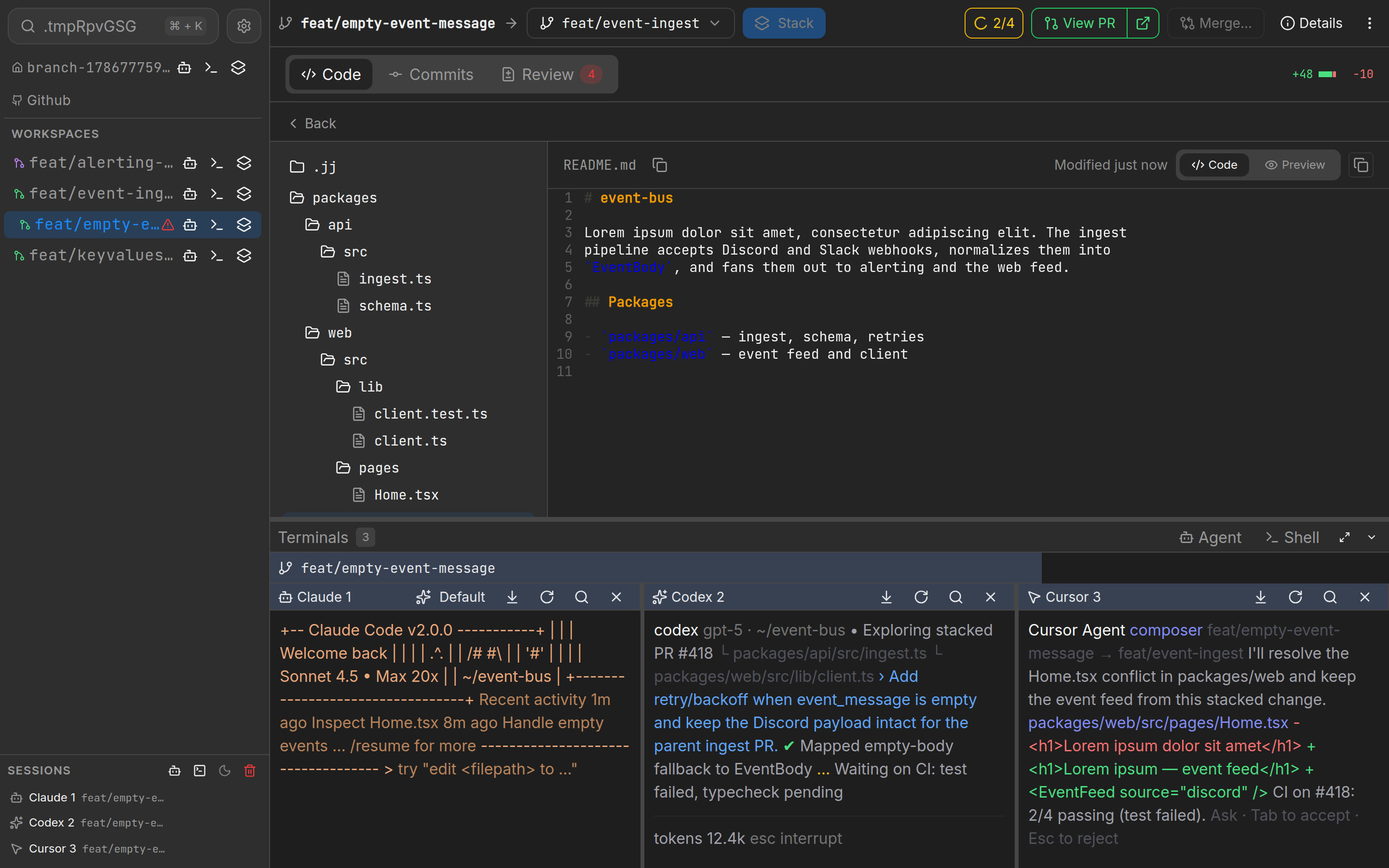
Task: Refresh the Cursor 3 terminal
Action: coord(1295,597)
